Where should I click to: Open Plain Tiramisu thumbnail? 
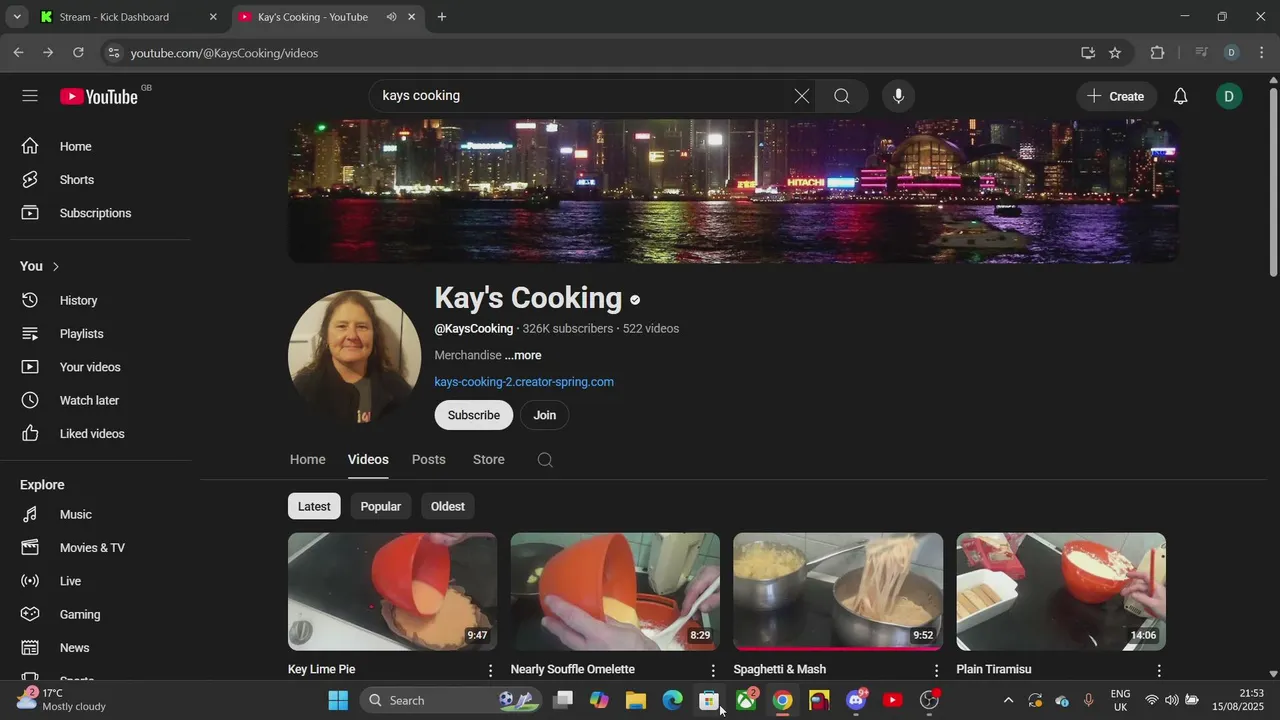1061,591
